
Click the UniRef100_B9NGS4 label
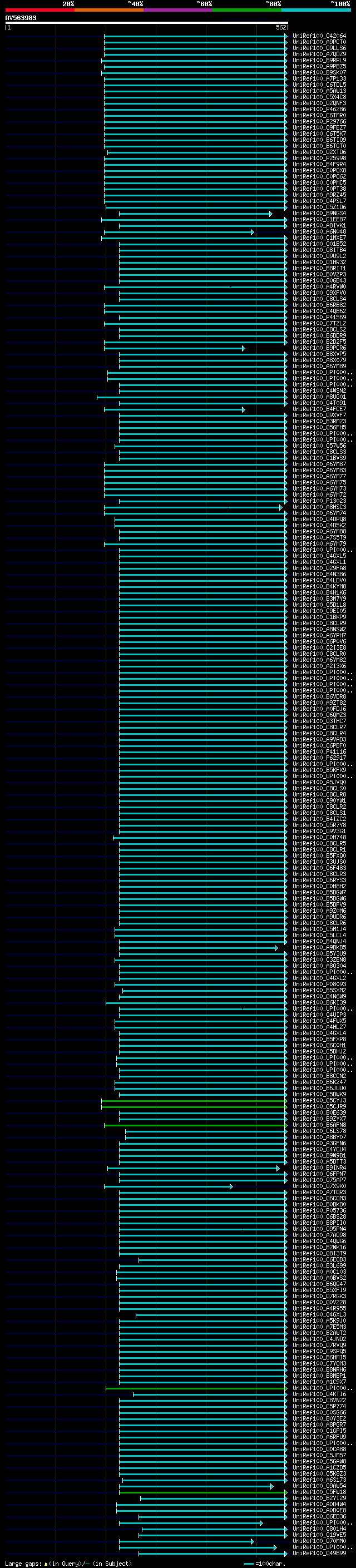(319, 214)
